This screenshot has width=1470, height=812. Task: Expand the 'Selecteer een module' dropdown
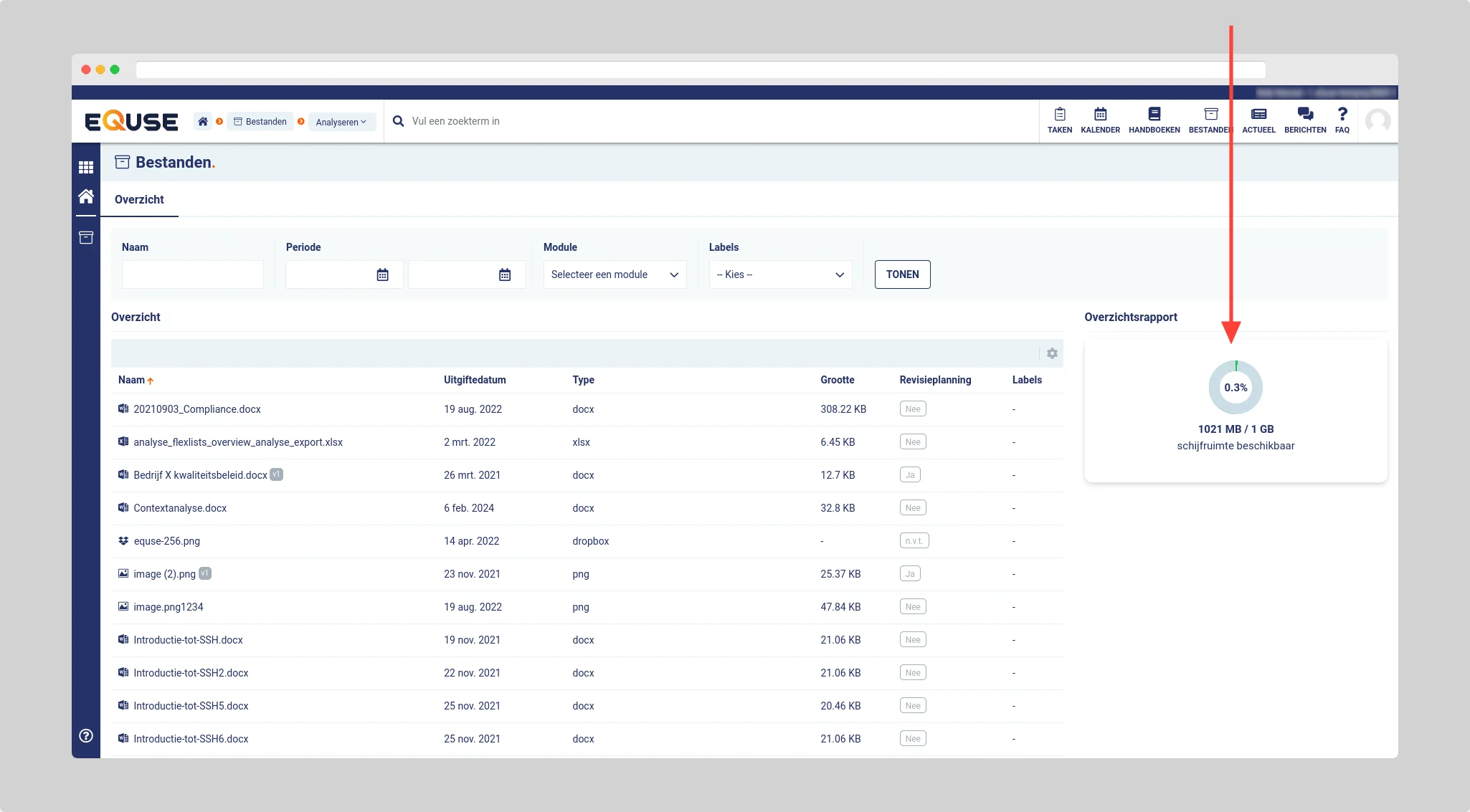coord(615,274)
